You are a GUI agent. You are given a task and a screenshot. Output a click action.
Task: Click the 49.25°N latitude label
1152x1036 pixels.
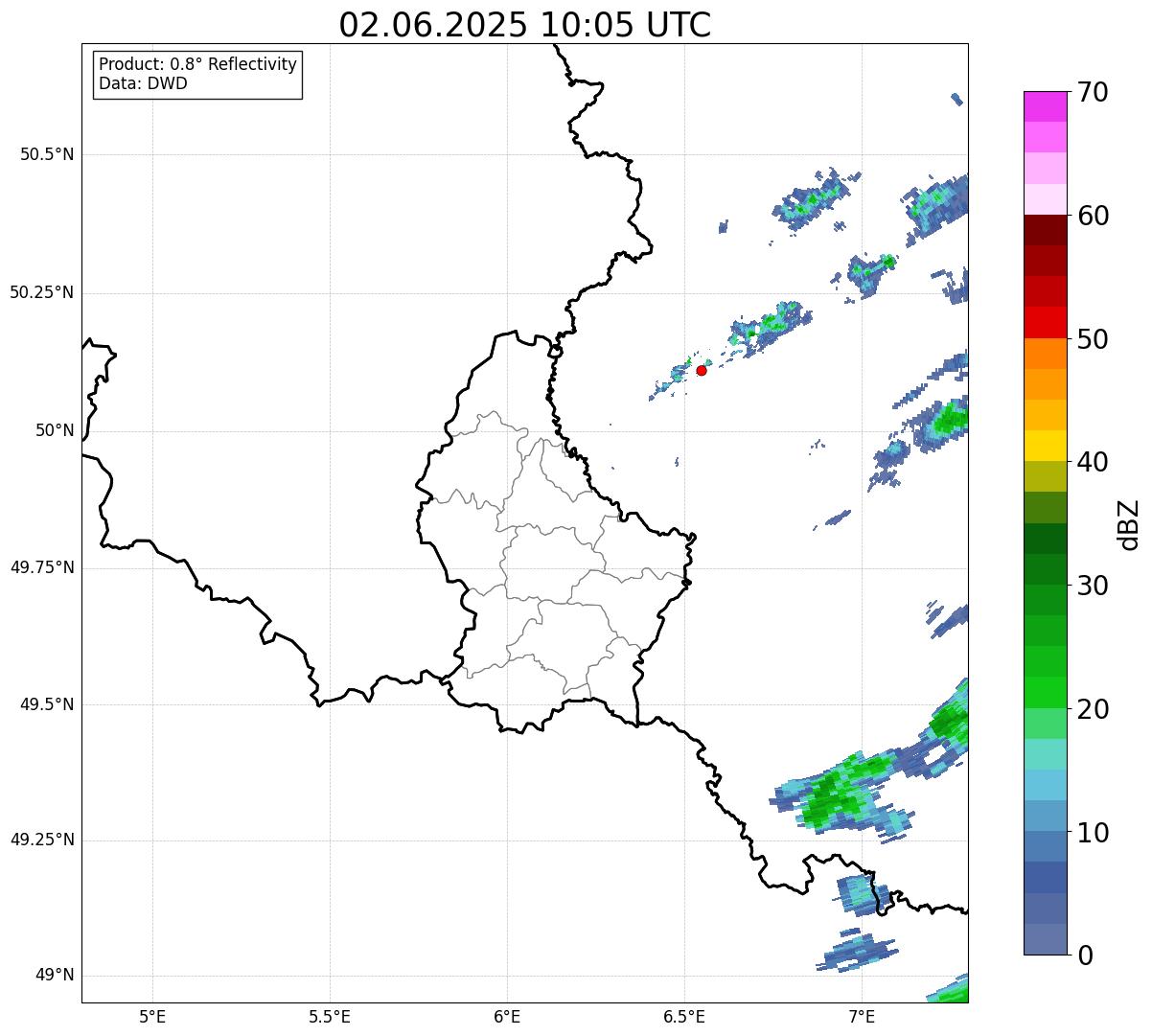tap(42, 840)
